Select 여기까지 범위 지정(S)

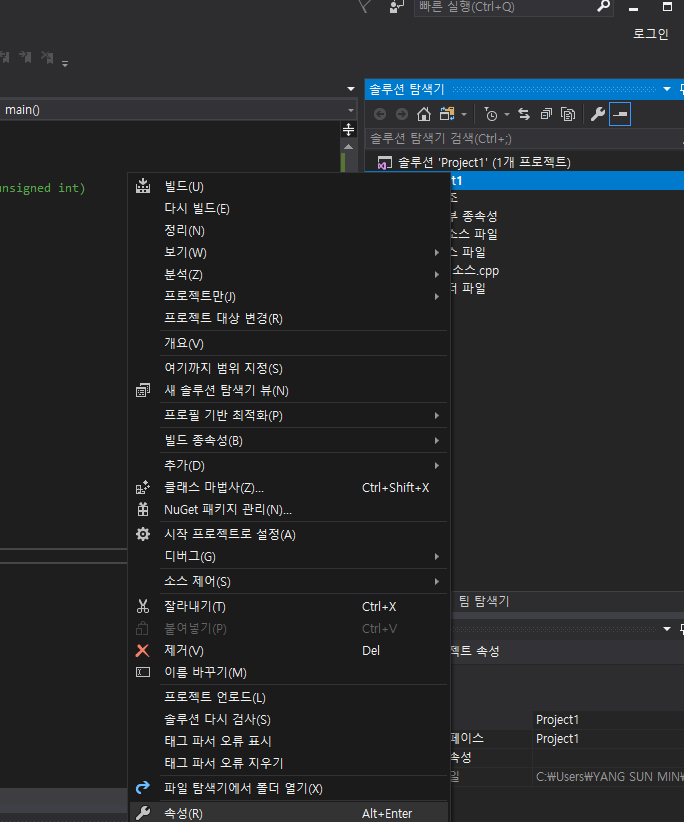[223, 368]
